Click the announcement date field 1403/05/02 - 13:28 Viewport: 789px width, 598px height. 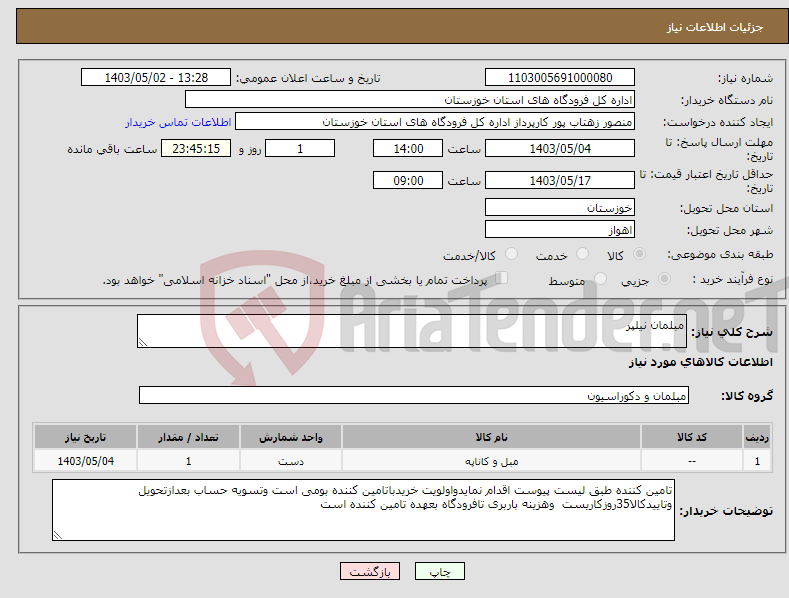tap(156, 78)
